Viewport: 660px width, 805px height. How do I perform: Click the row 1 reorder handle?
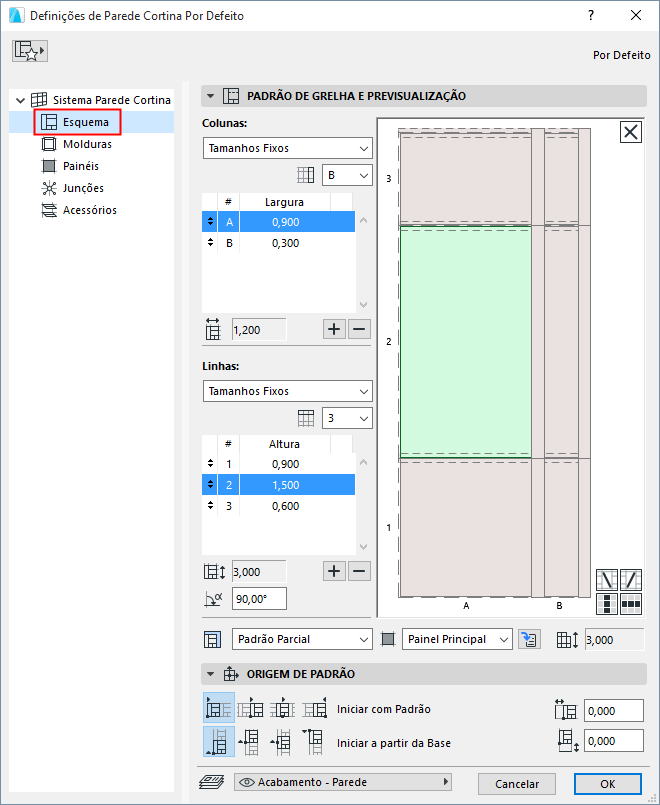(x=210, y=464)
